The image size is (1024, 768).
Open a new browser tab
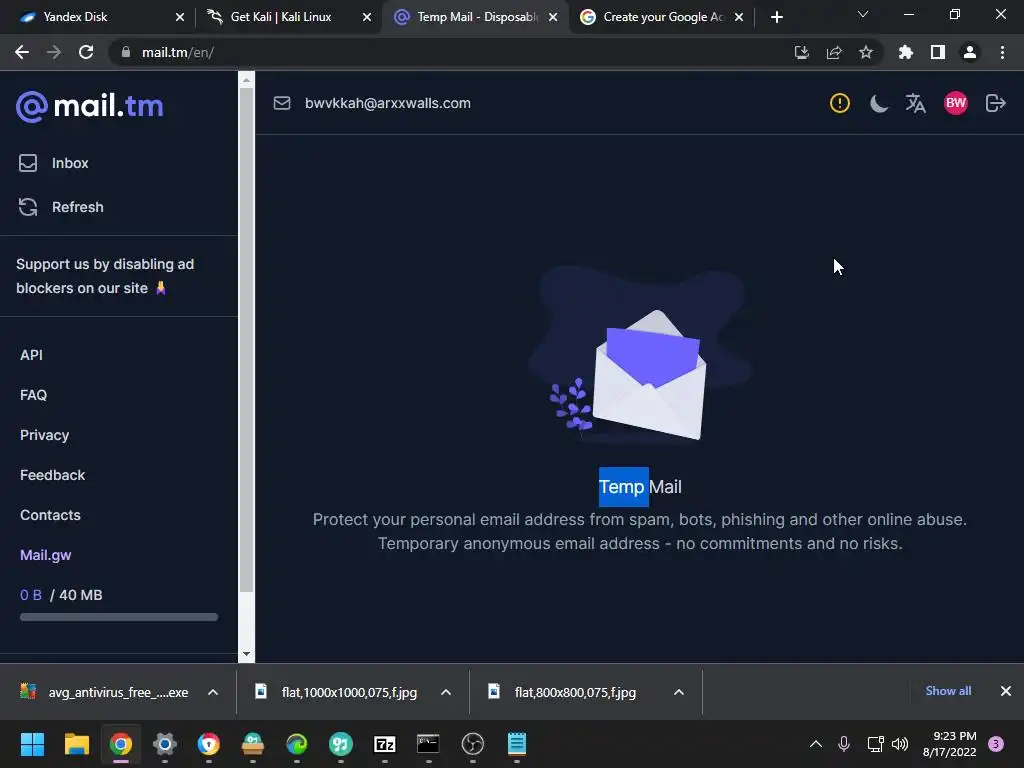(776, 17)
